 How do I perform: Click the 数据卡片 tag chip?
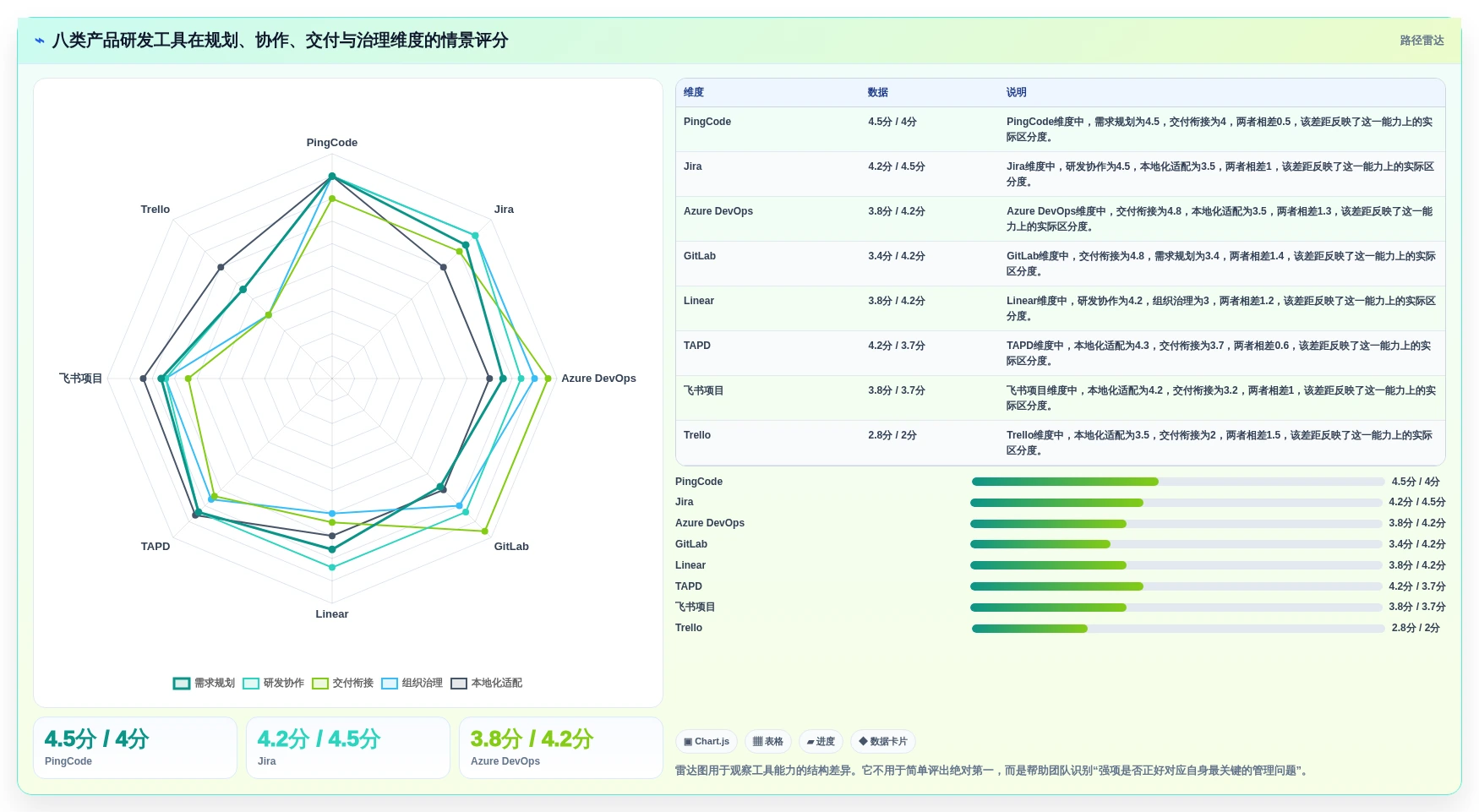[x=883, y=741]
